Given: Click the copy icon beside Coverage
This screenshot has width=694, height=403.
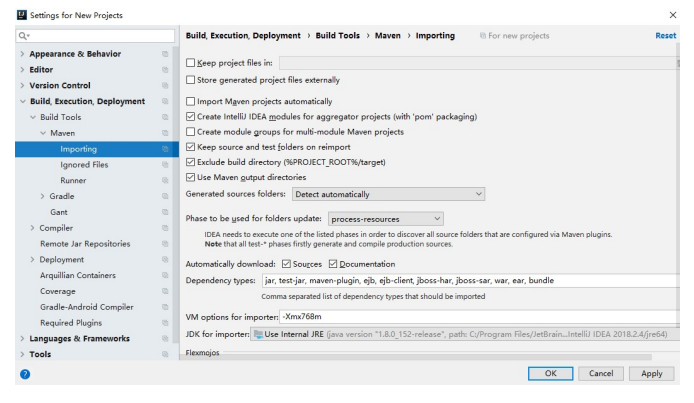Looking at the screenshot, I should pos(165,291).
